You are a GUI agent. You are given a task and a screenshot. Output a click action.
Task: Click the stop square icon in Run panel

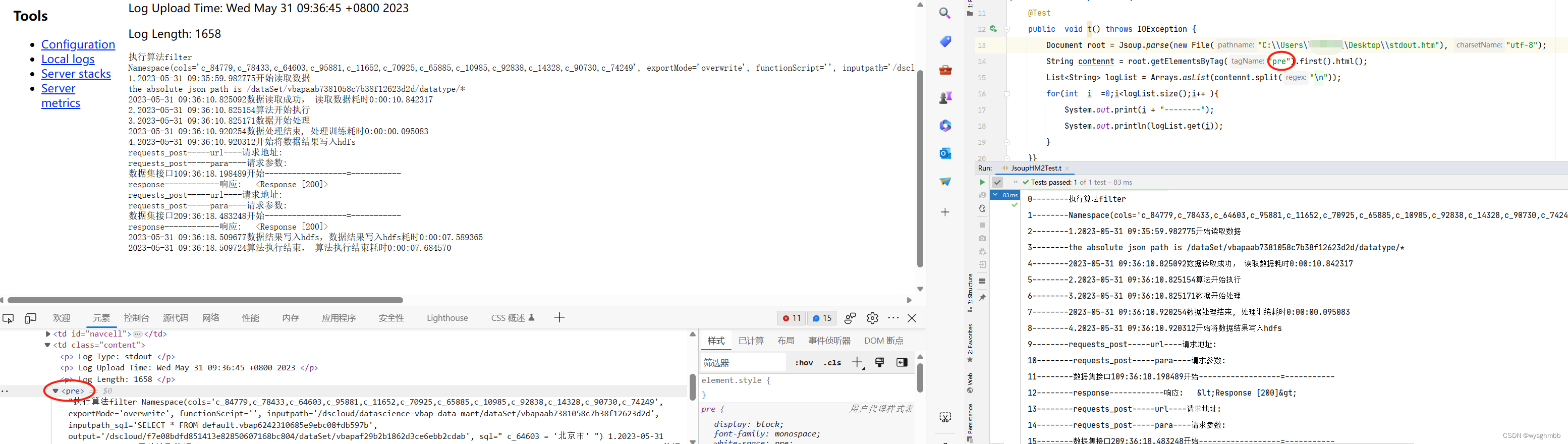pyautogui.click(x=982, y=225)
